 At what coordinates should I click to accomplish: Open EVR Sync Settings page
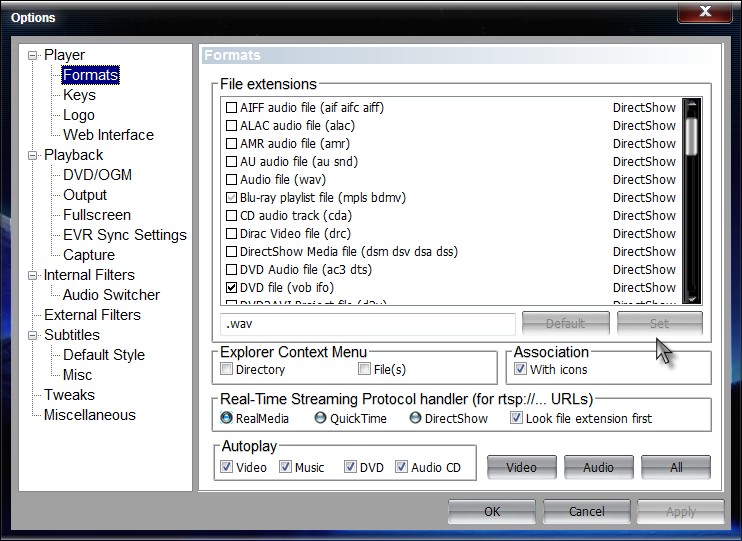click(x=125, y=235)
